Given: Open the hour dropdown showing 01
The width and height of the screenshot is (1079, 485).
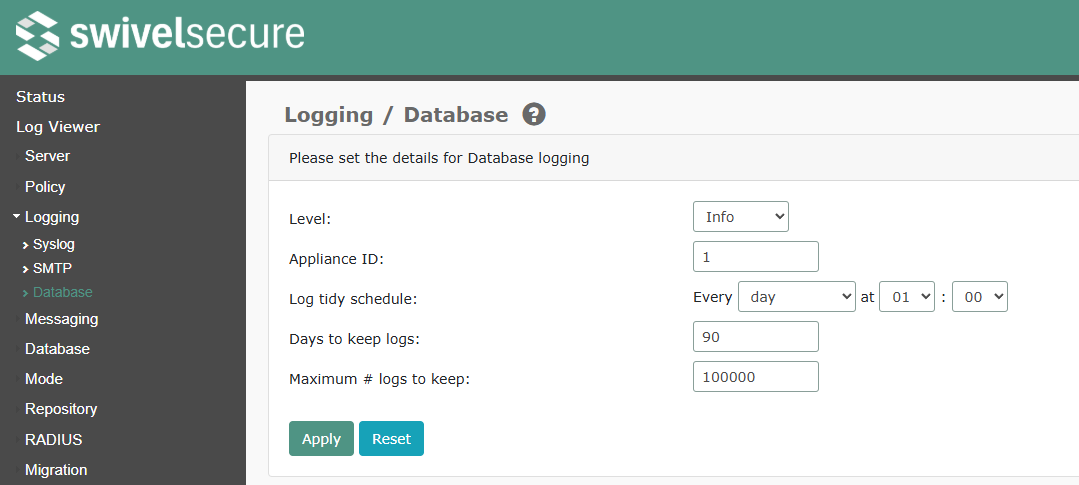Looking at the screenshot, I should [x=907, y=297].
